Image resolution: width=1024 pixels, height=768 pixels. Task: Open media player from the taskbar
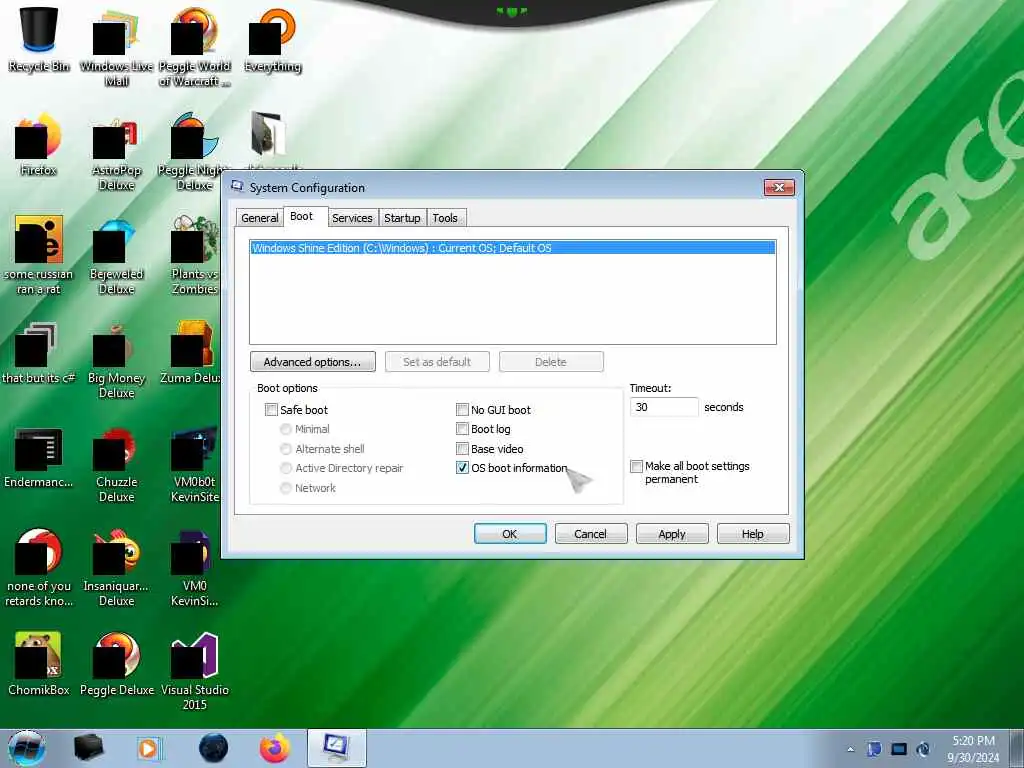point(149,748)
